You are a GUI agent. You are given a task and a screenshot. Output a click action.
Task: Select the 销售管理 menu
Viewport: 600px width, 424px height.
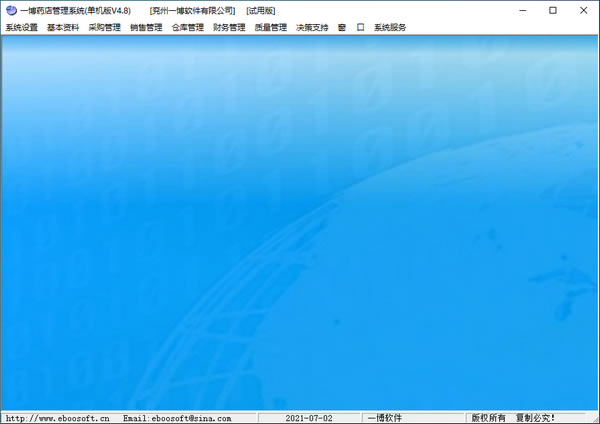coord(146,28)
